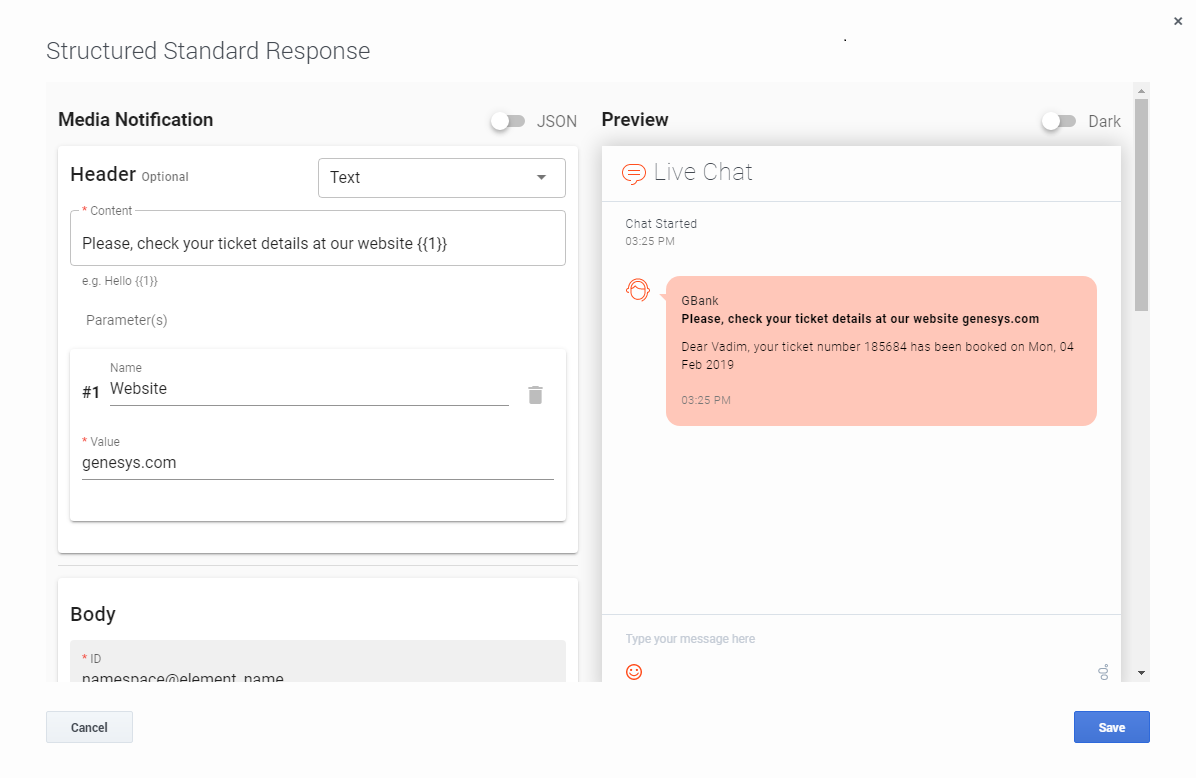Enable the Dark preview switch
Screen dimensions: 1196x778
pos(1059,121)
